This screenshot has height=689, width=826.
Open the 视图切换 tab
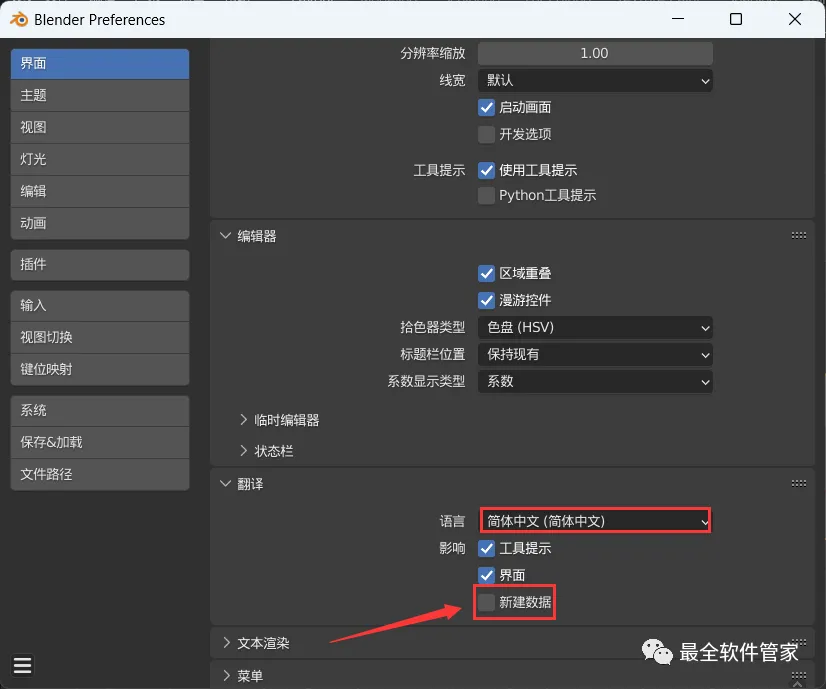100,338
